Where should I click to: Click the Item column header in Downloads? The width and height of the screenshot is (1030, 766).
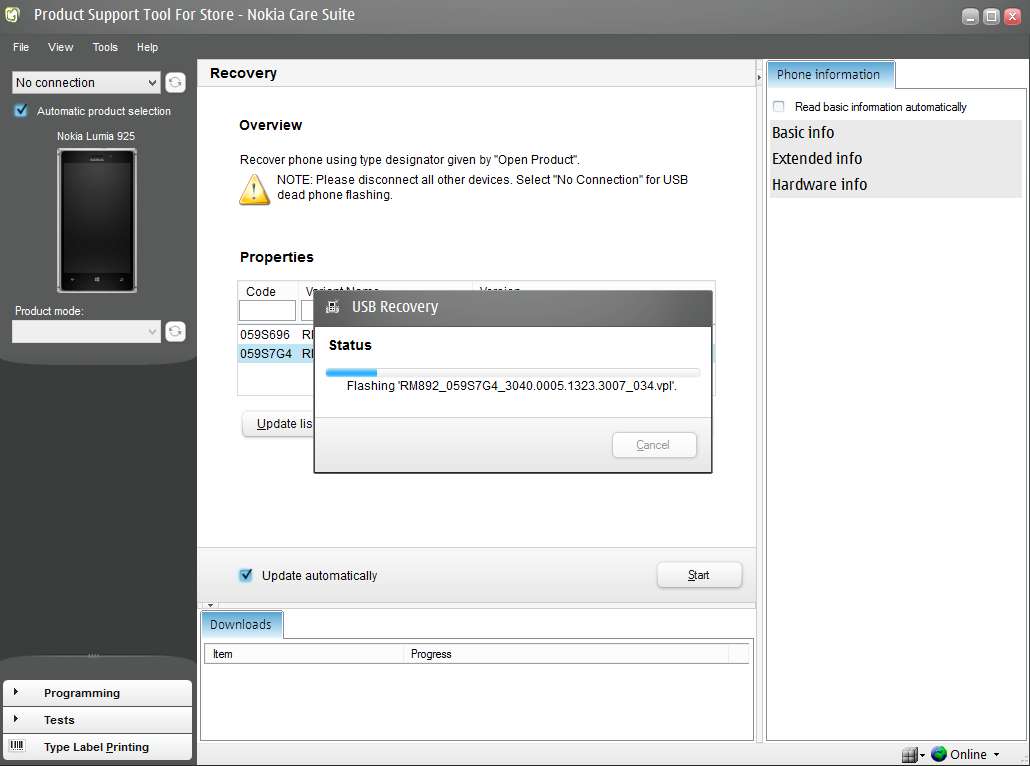[304, 654]
